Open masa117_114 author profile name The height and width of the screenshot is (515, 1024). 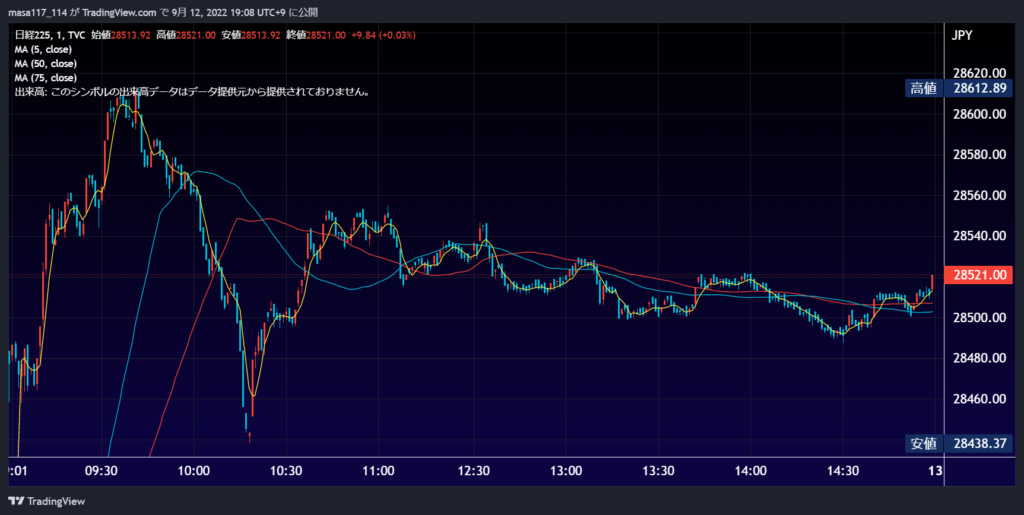coord(38,13)
